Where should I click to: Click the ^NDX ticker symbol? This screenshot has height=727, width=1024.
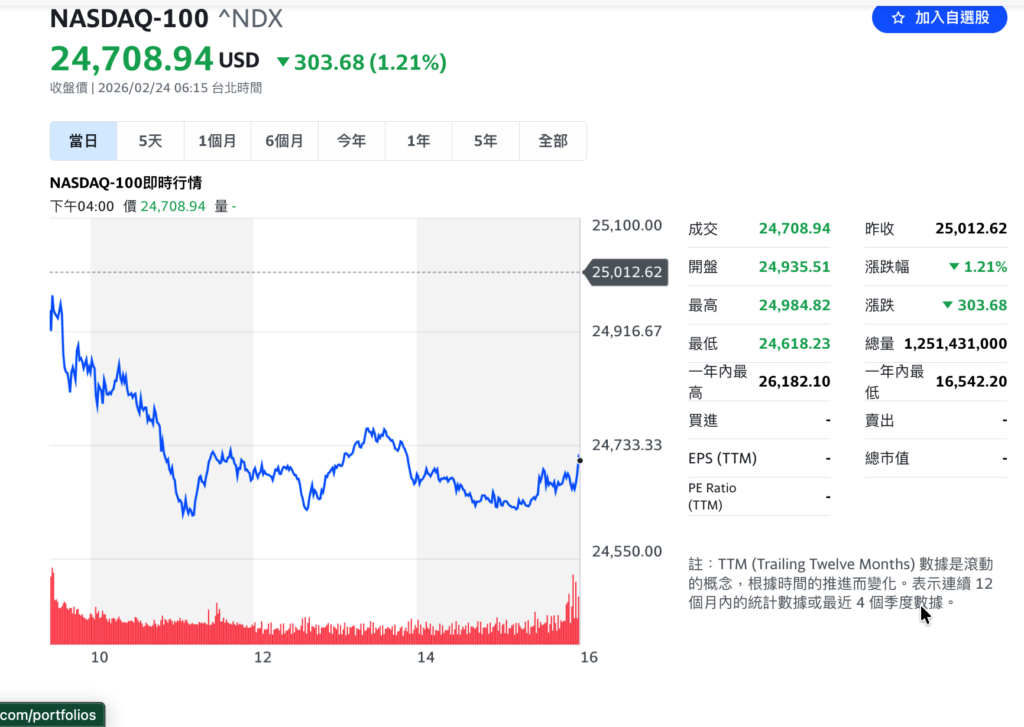coord(251,19)
